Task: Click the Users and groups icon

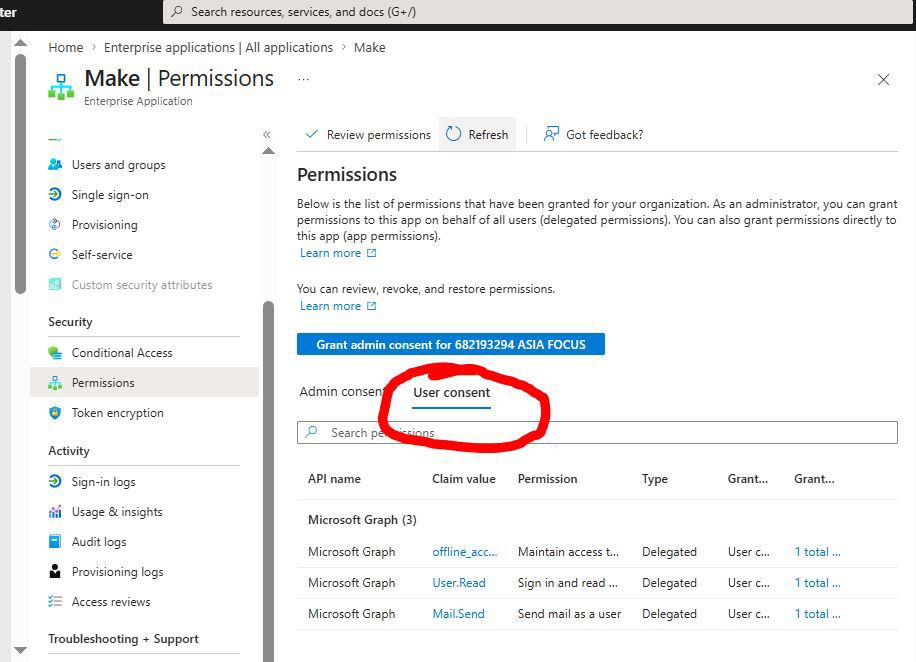Action: pyautogui.click(x=55, y=164)
